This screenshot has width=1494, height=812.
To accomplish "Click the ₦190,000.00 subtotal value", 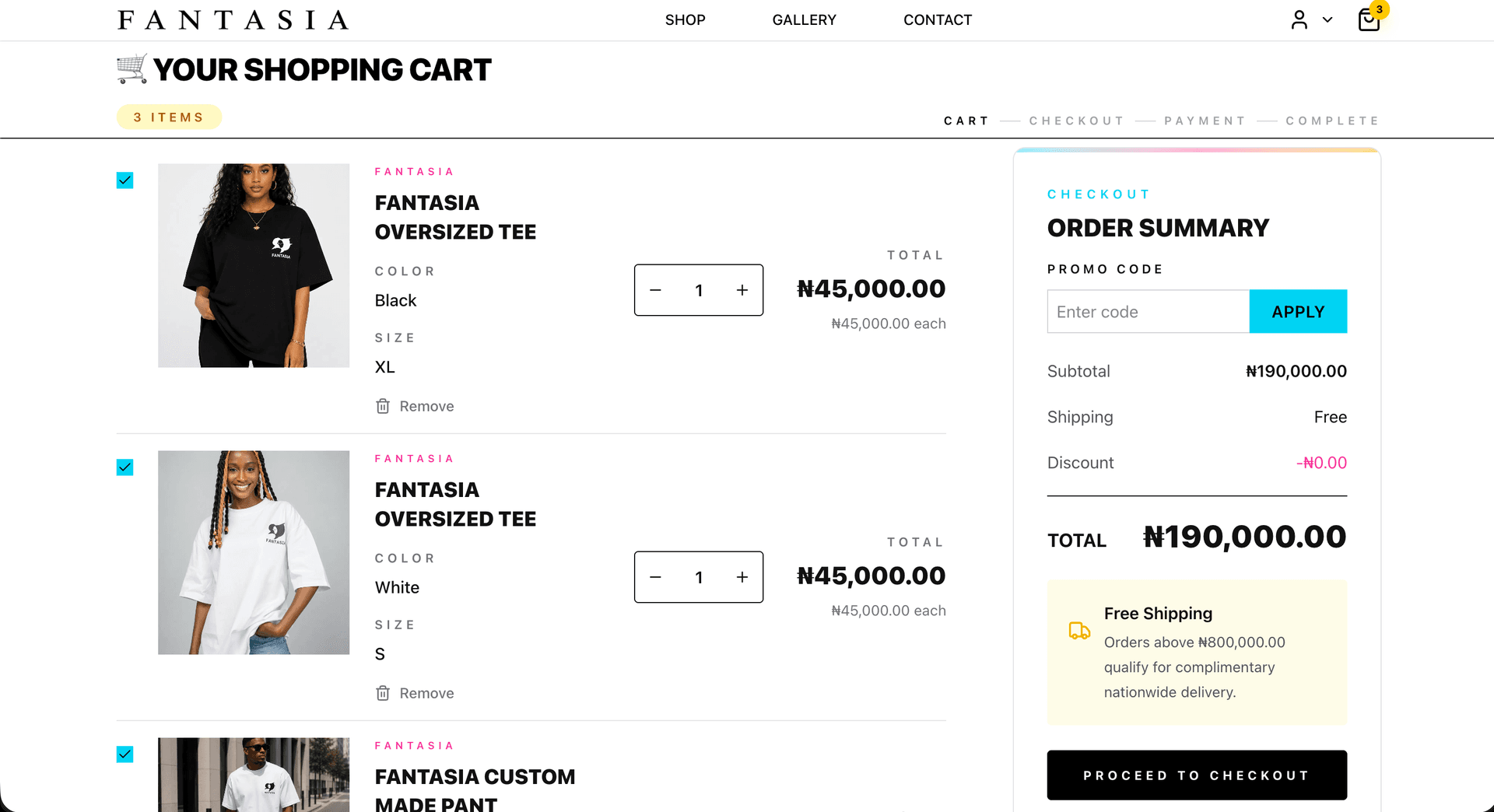I will coord(1296,372).
